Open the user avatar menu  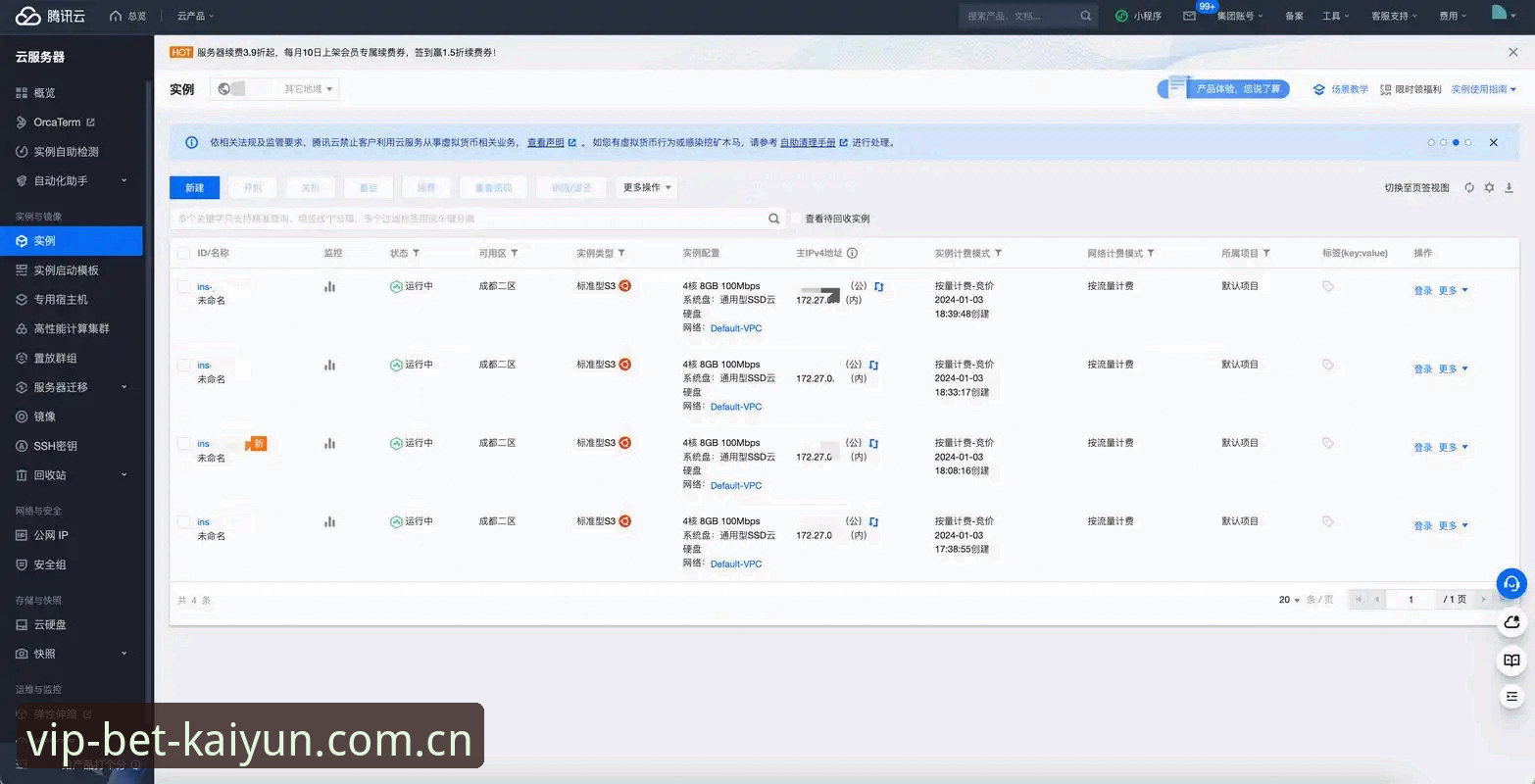[1503, 14]
